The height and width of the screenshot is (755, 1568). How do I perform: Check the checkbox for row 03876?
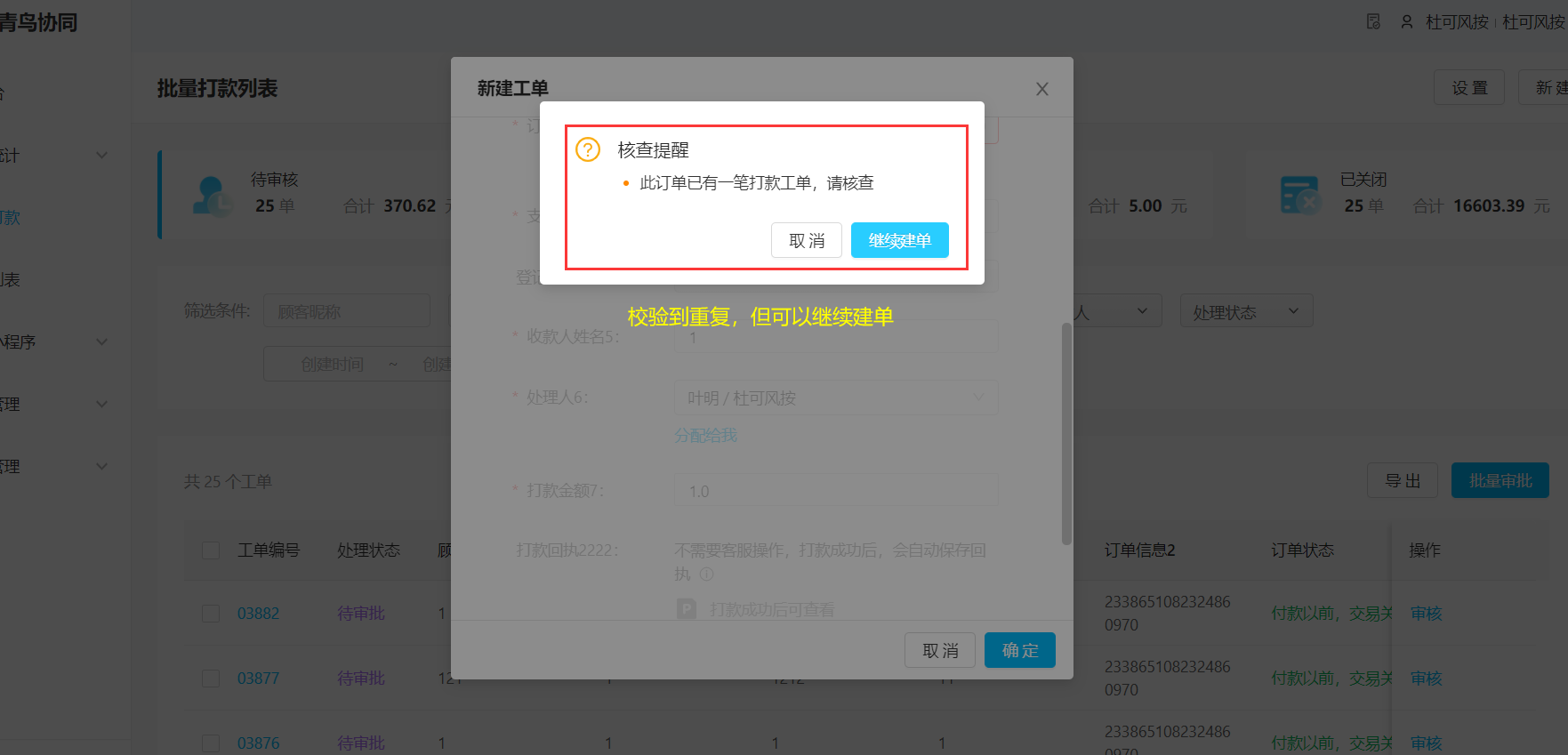[x=211, y=743]
